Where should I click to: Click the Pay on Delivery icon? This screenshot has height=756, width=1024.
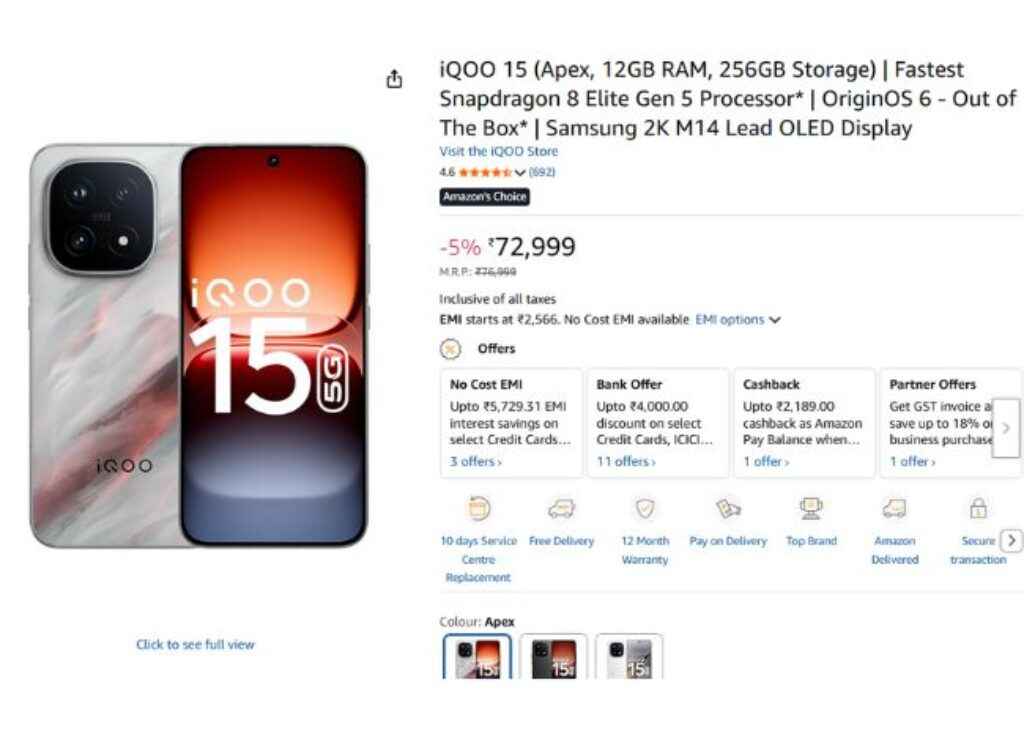click(728, 509)
